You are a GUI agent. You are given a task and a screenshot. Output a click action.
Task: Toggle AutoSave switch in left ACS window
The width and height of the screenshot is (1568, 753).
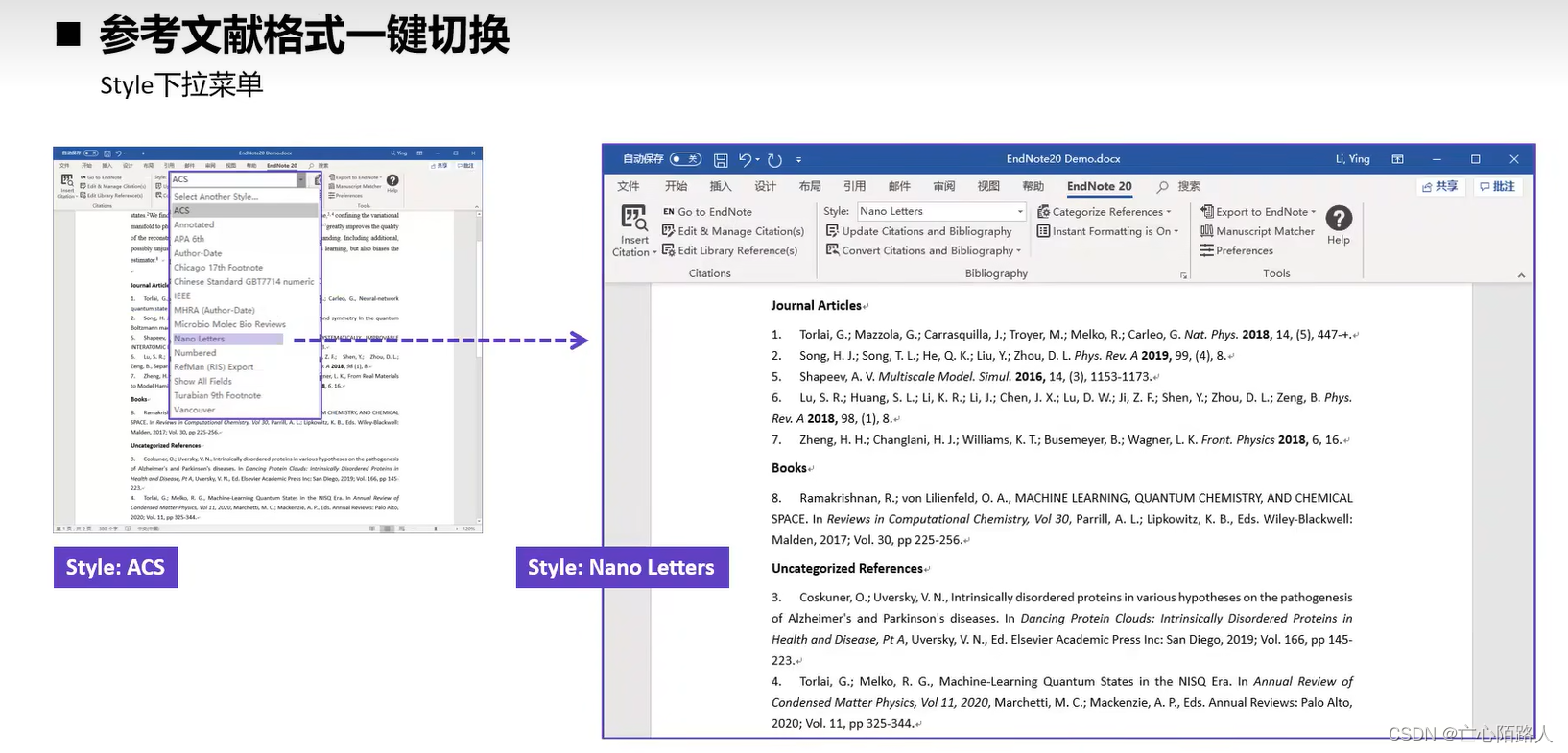point(91,153)
